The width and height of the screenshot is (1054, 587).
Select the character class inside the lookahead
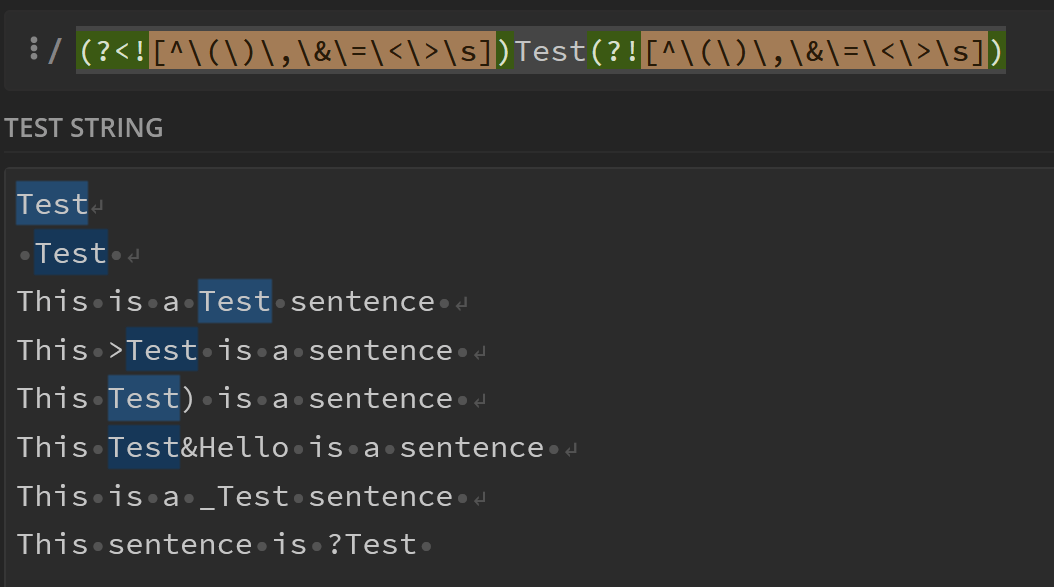[x=815, y=50]
